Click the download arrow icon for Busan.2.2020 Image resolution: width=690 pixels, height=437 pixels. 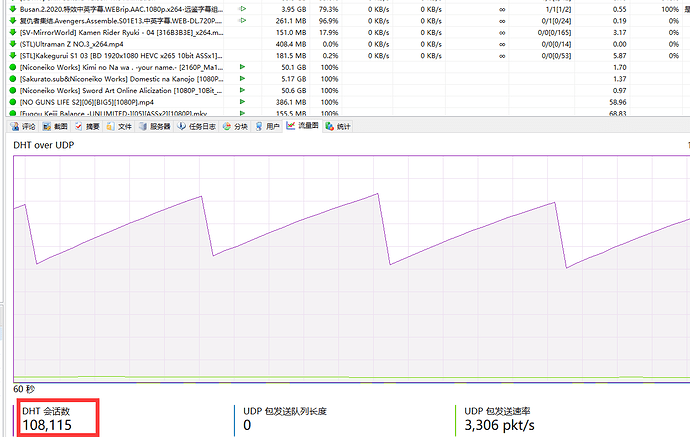[x=13, y=9]
